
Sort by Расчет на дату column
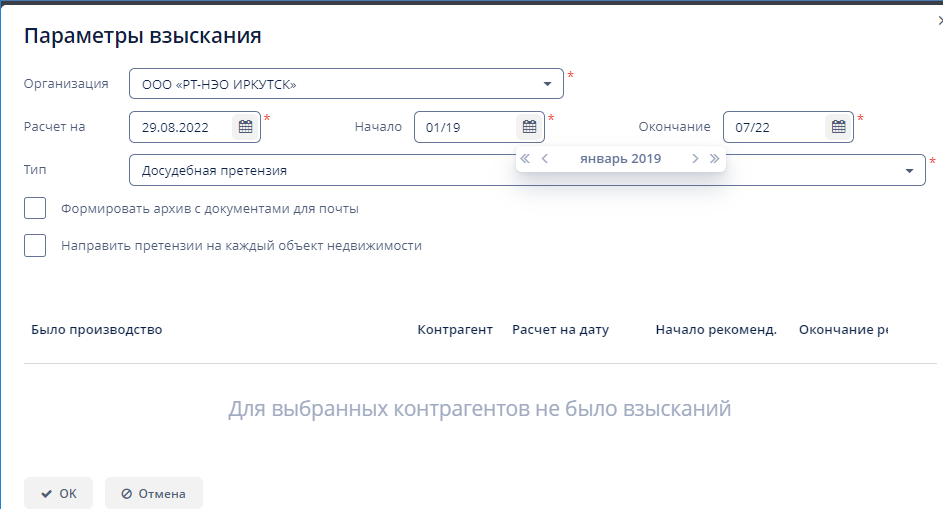(560, 330)
